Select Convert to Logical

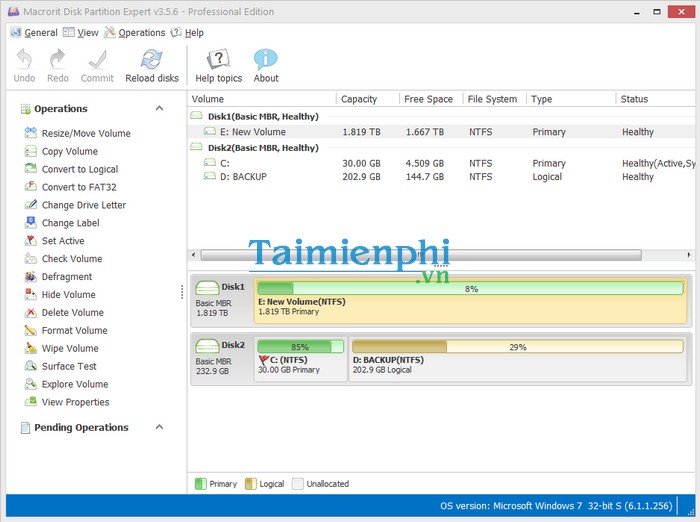pos(79,169)
